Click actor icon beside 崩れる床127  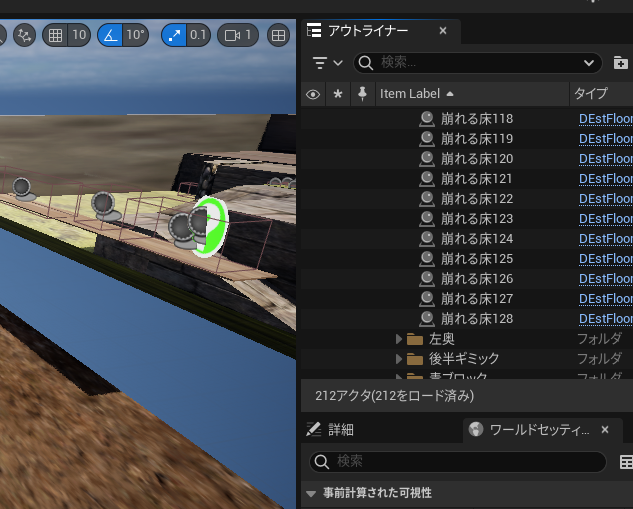[x=427, y=299]
